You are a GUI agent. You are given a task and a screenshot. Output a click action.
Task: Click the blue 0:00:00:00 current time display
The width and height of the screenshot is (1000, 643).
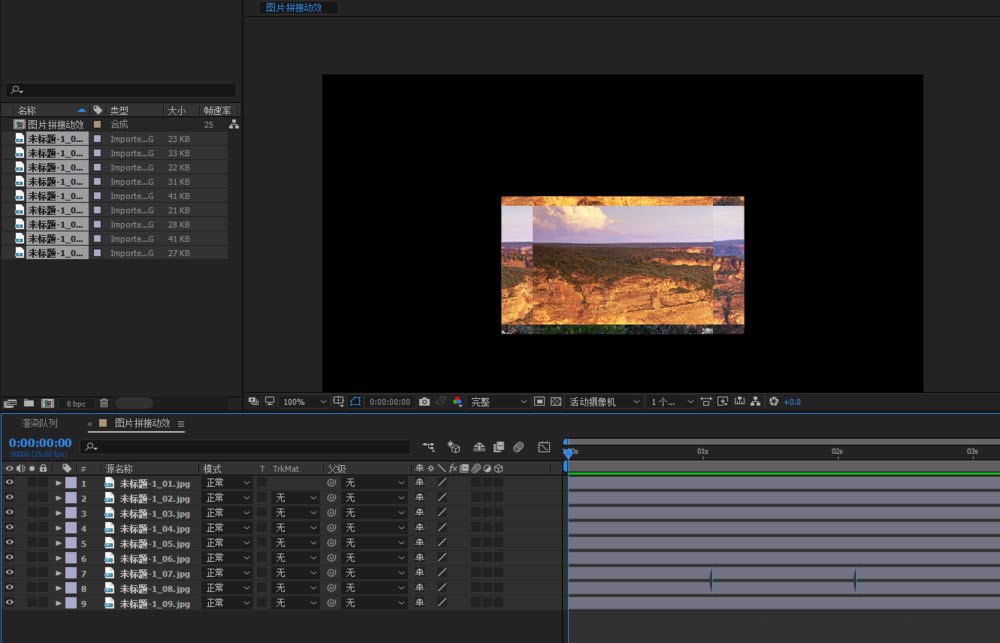coord(40,443)
